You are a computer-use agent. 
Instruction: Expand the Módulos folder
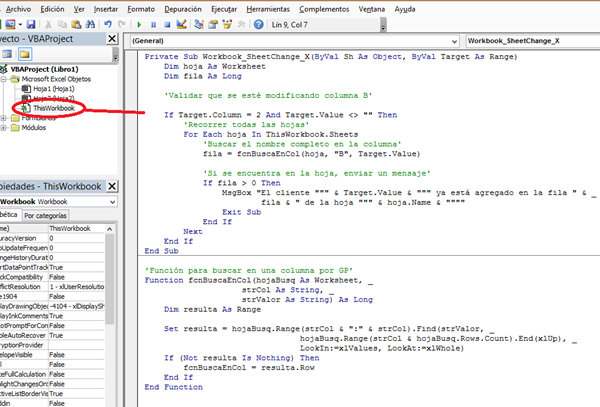click(5, 129)
